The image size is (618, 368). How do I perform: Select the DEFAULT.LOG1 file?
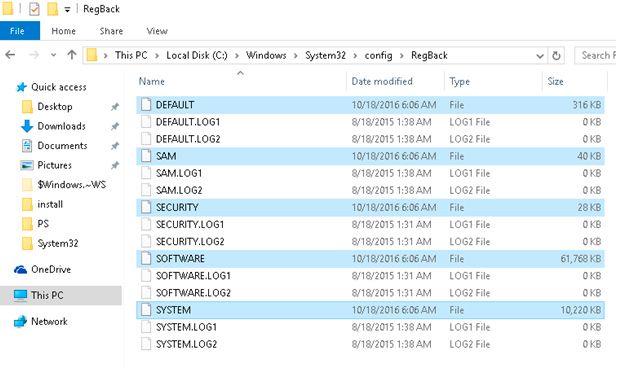coord(370,122)
